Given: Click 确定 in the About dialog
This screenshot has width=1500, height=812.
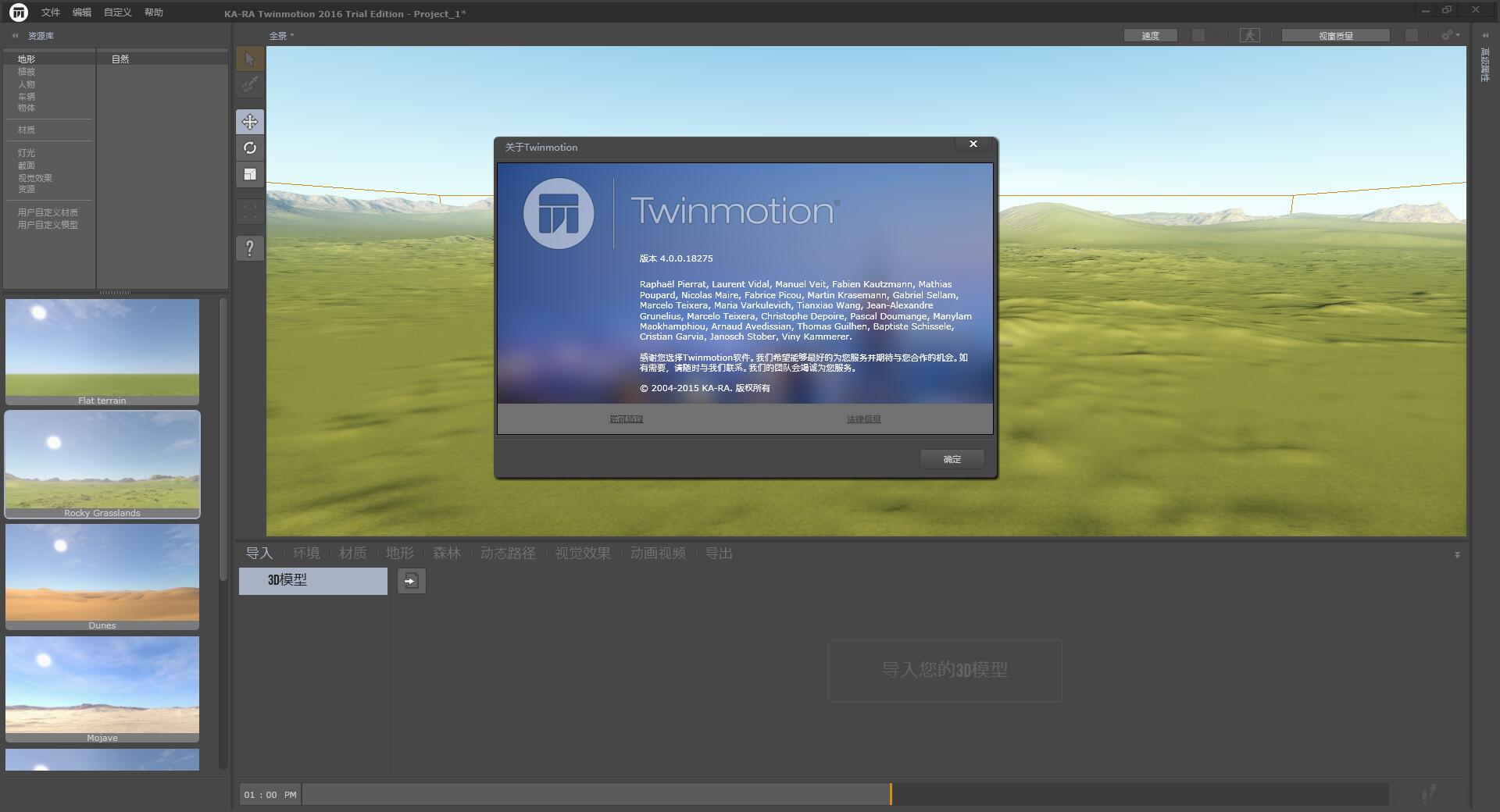Looking at the screenshot, I should coord(952,459).
